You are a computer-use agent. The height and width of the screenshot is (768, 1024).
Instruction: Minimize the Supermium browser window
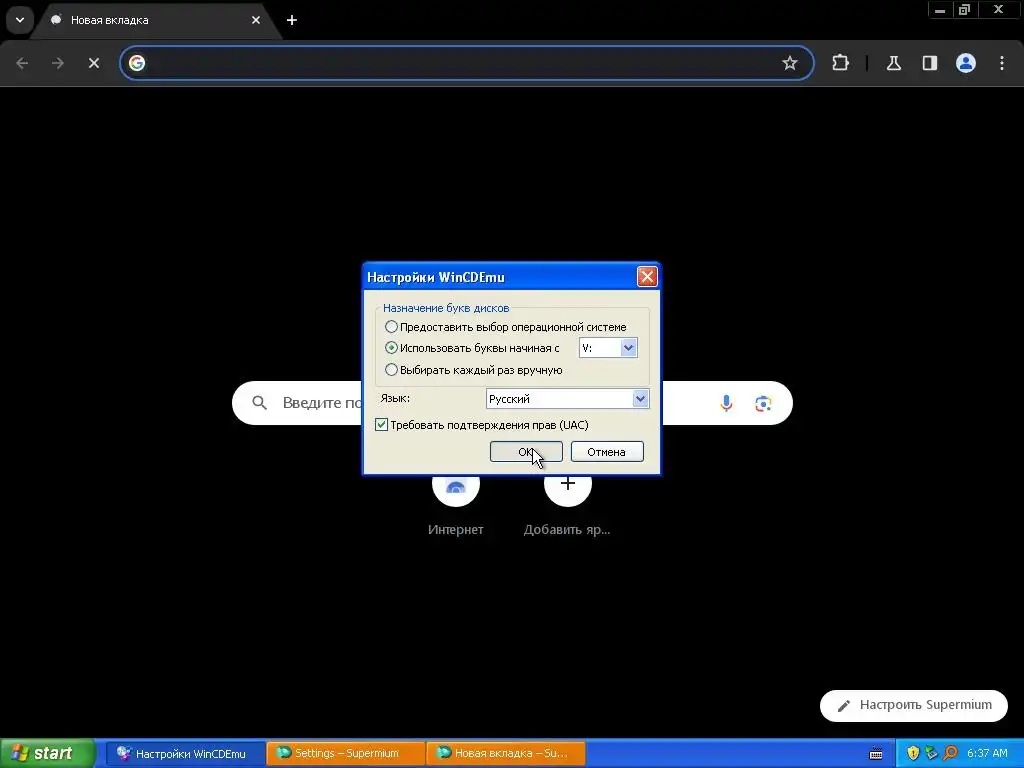point(940,9)
